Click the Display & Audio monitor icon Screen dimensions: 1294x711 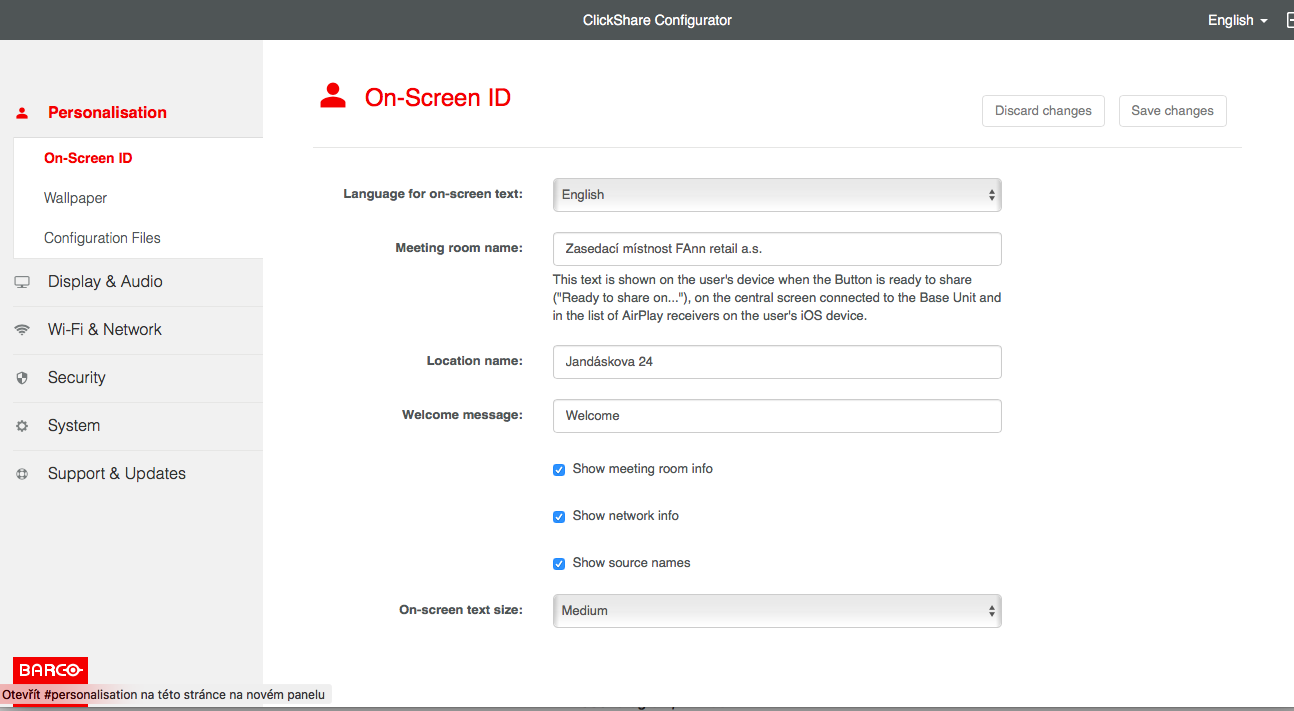click(x=22, y=282)
